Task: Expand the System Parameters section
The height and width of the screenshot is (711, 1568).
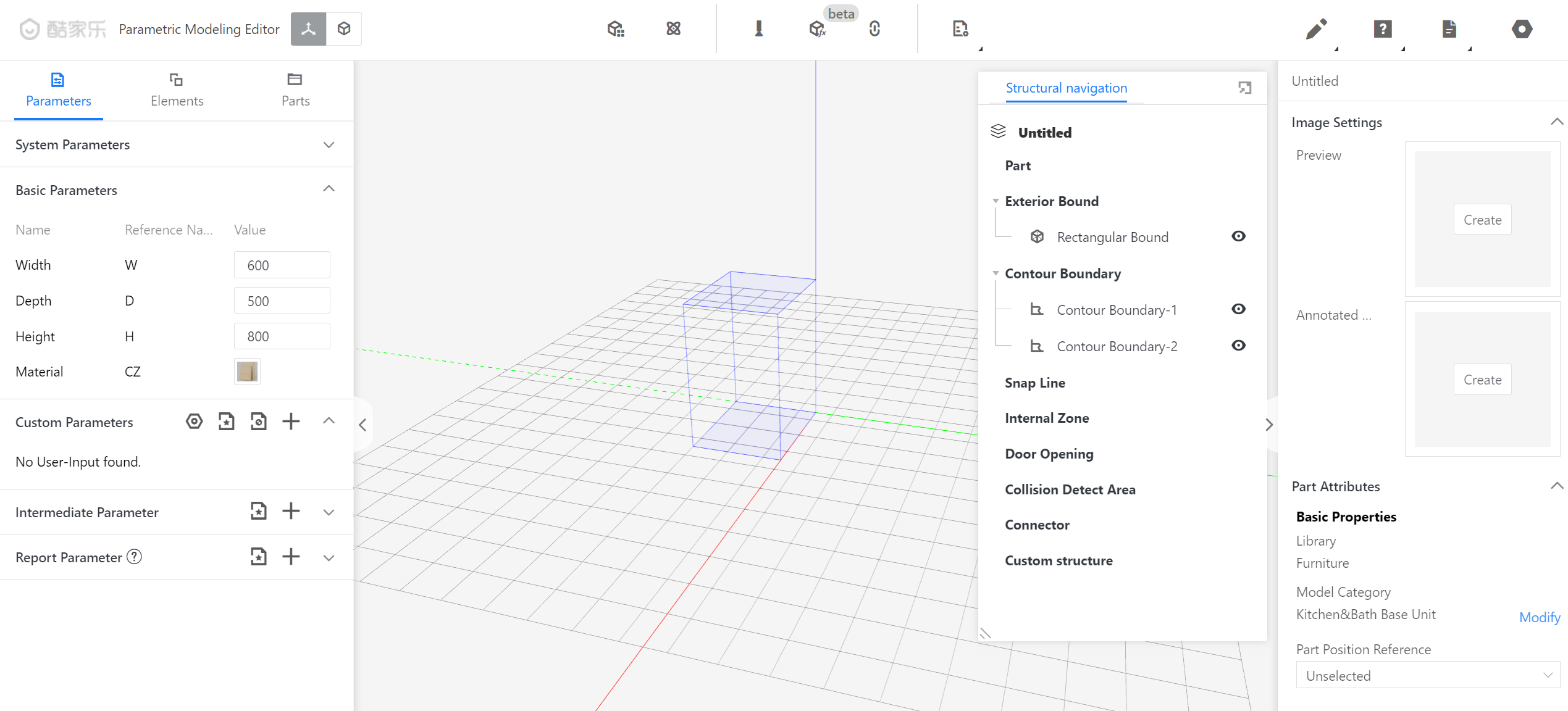Action: (x=329, y=145)
